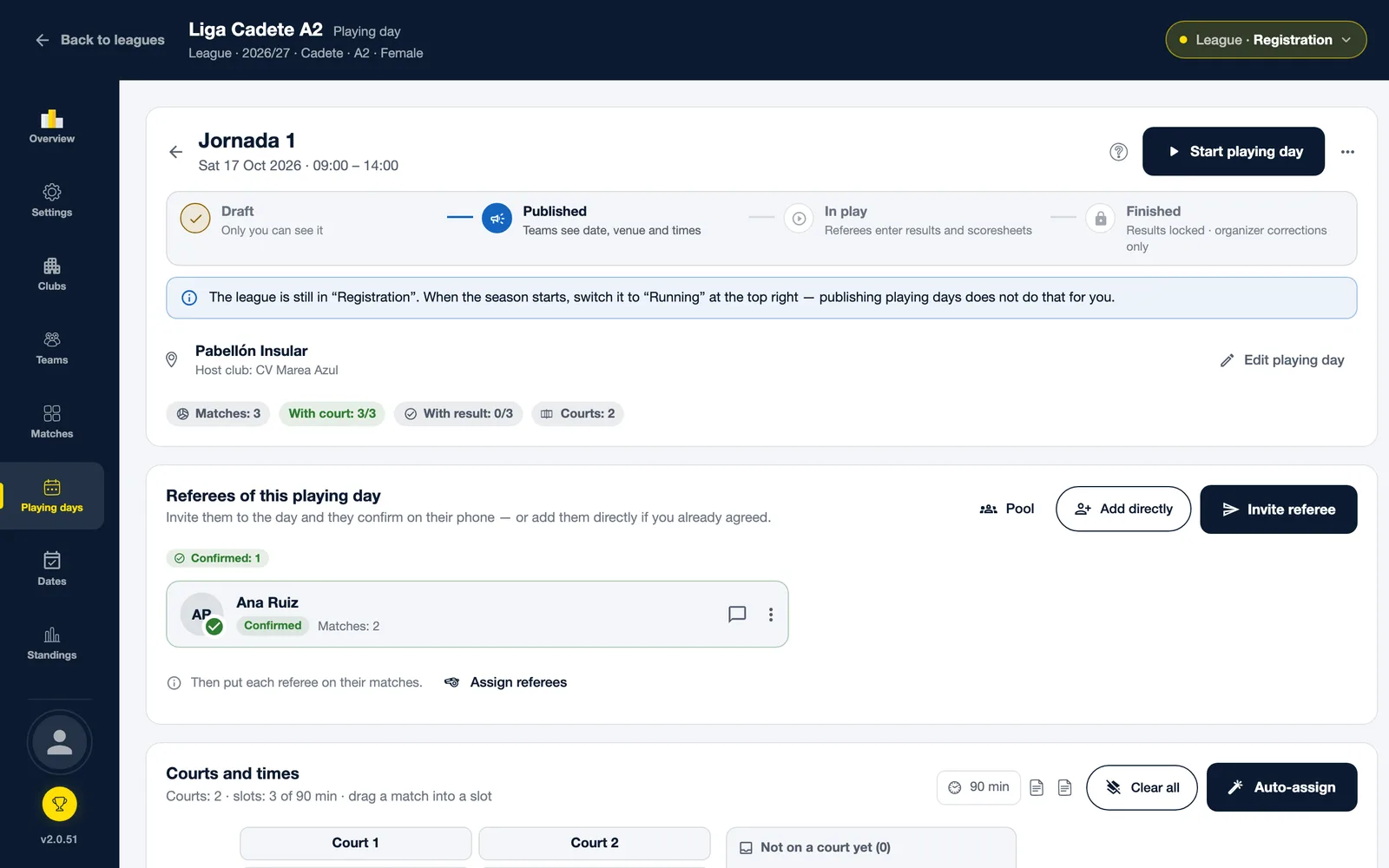Click back arrow next to Jornada 1
The height and width of the screenshot is (868, 1389).
176,152
